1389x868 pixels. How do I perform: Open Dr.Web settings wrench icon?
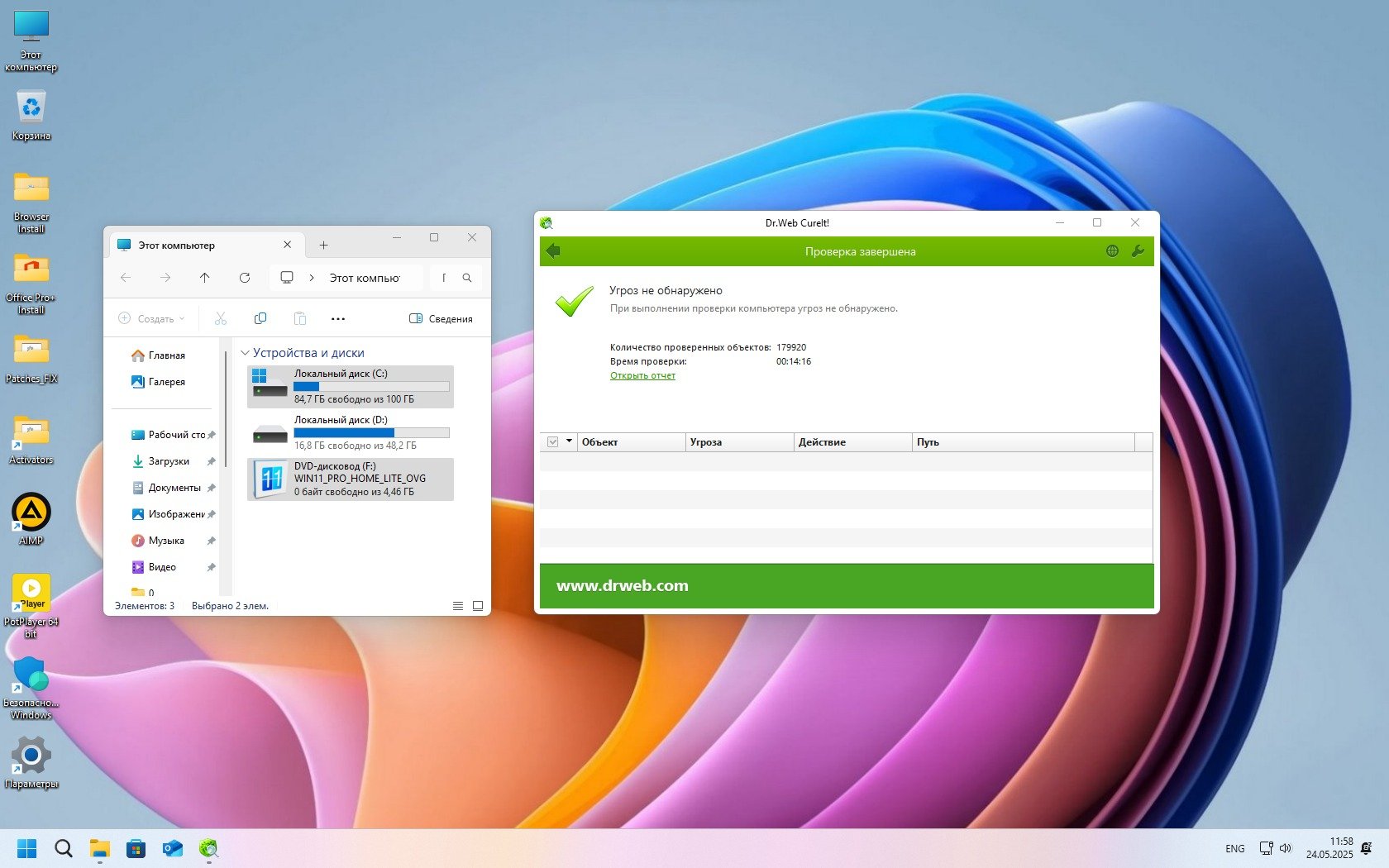point(1138,251)
